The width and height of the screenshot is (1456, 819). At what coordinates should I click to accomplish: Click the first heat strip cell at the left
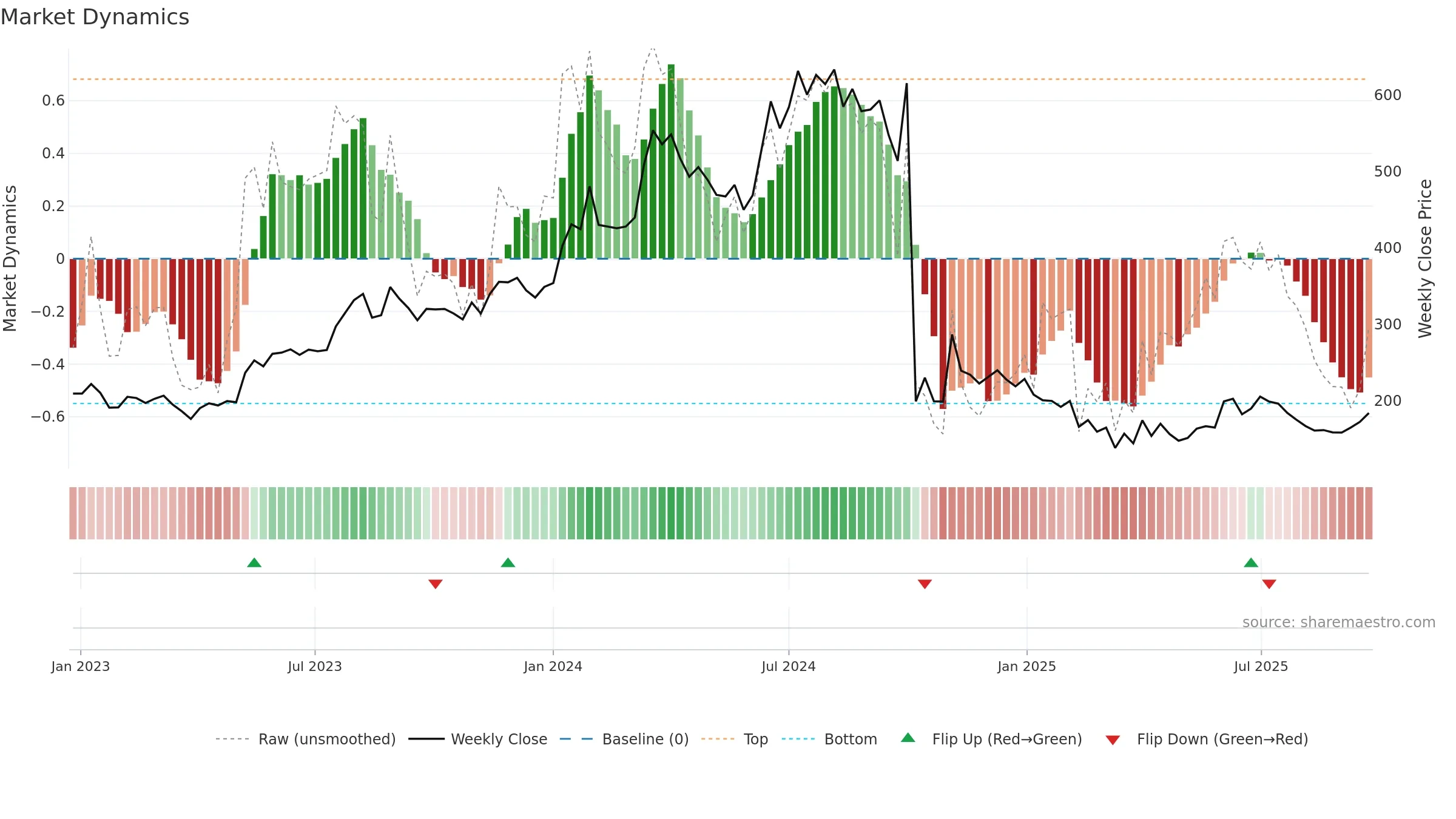[x=73, y=513]
